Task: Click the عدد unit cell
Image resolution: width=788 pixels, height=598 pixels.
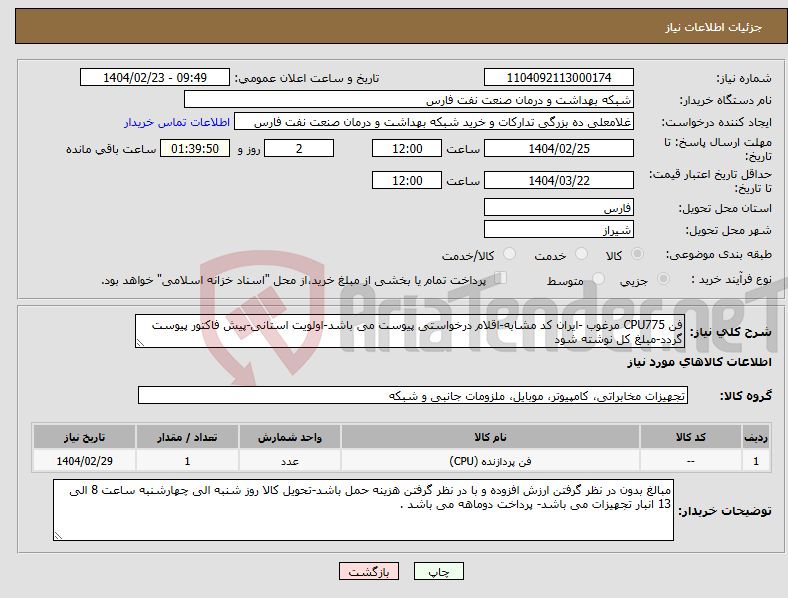Action: click(x=290, y=461)
